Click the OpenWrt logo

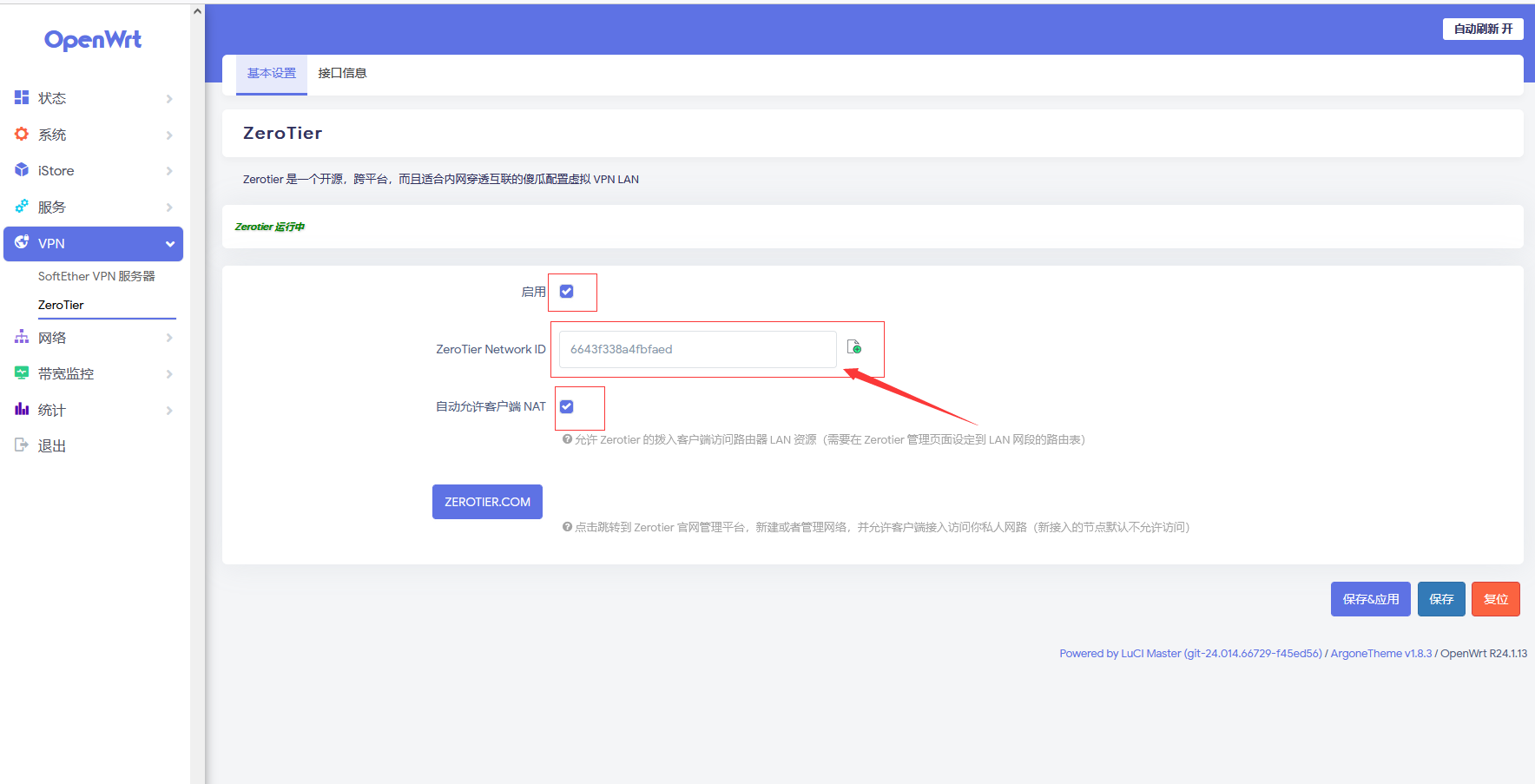click(x=93, y=40)
